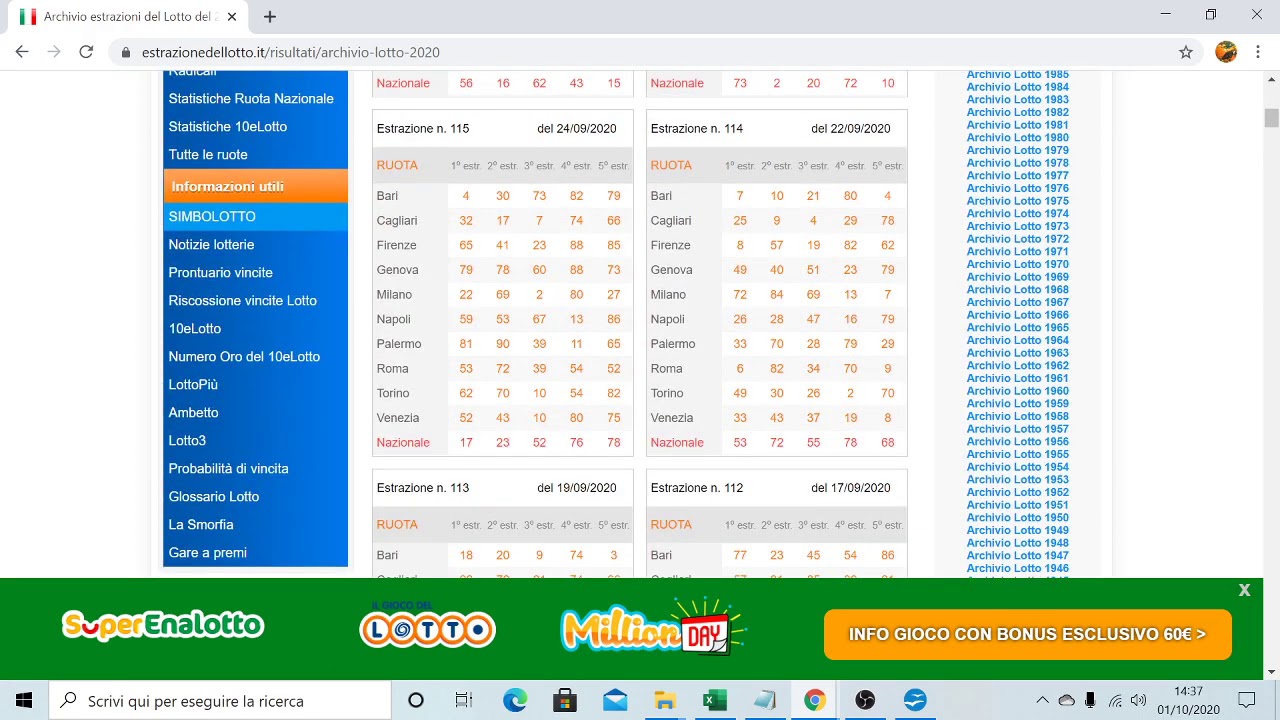Go back to previous page
Screen dimensions: 1280x720
22,52
